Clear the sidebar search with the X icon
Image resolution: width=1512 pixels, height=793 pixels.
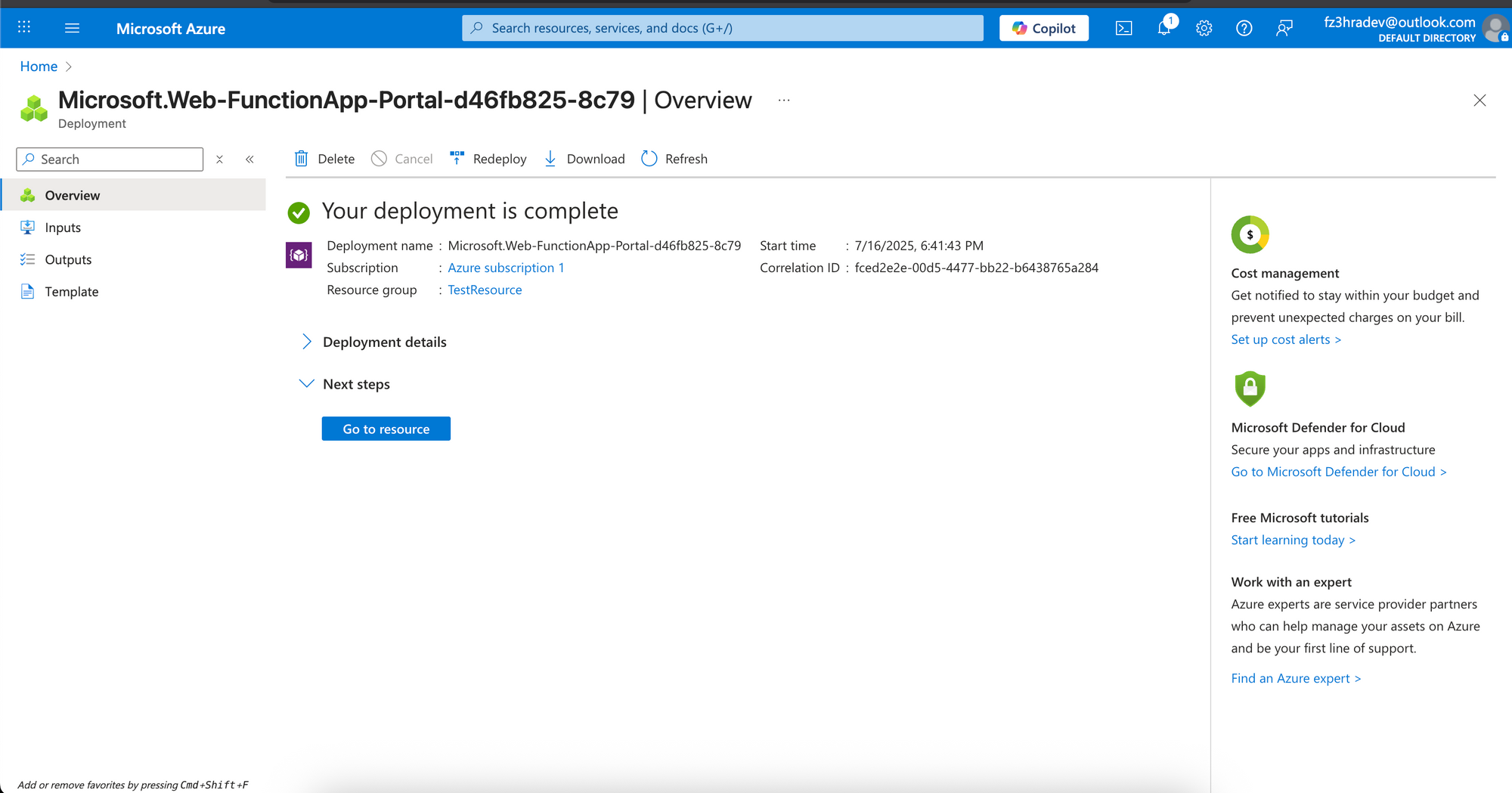click(x=219, y=160)
